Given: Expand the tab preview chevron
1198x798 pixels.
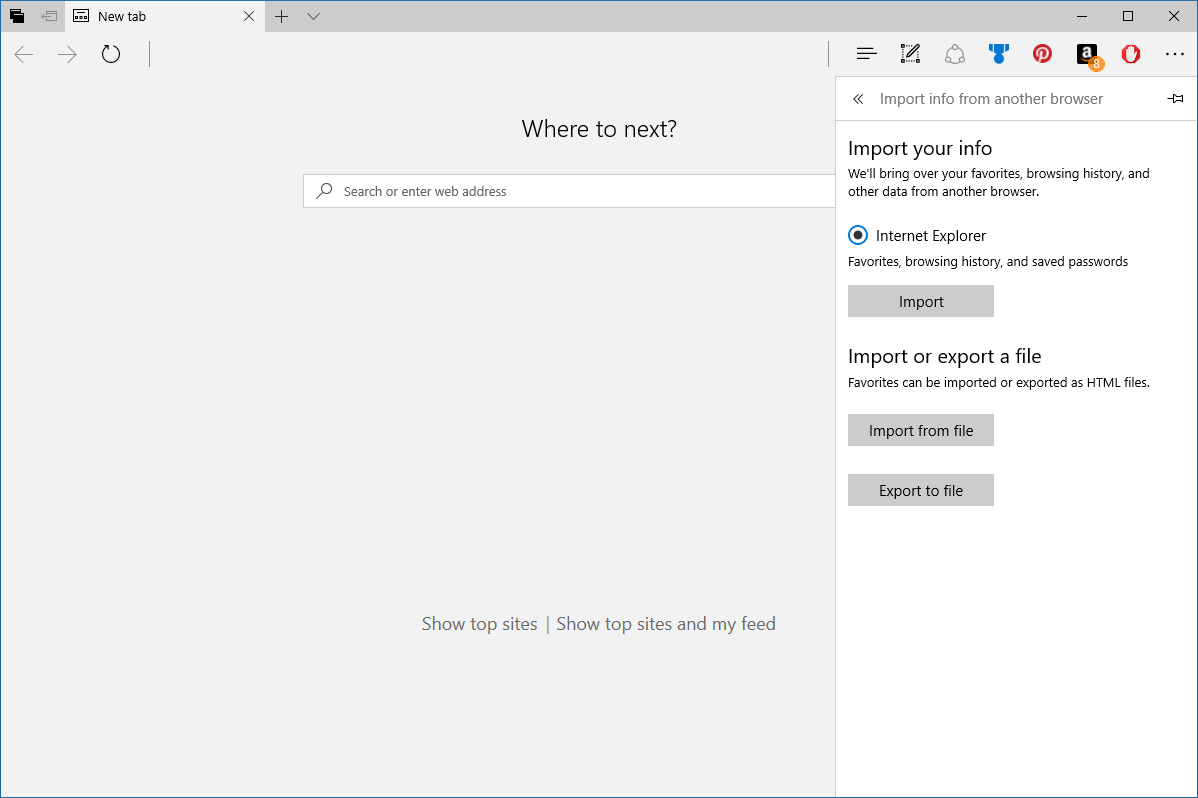Looking at the screenshot, I should 313,17.
